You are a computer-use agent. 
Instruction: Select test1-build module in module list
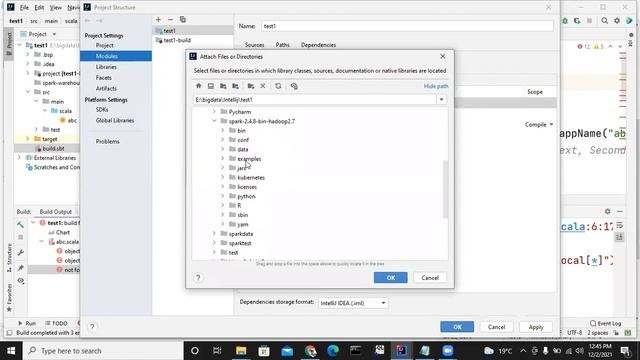pos(177,40)
